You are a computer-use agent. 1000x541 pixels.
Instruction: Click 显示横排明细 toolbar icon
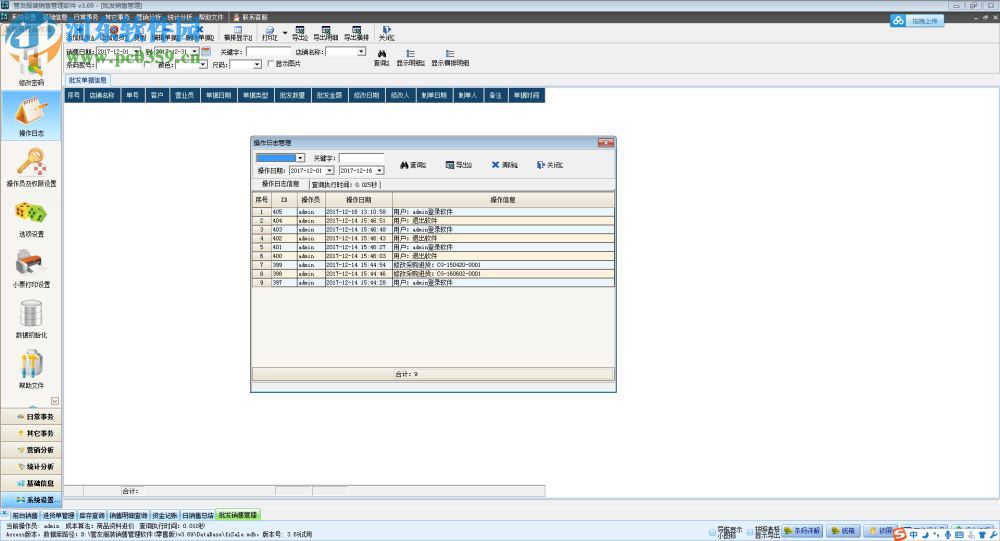[450, 58]
